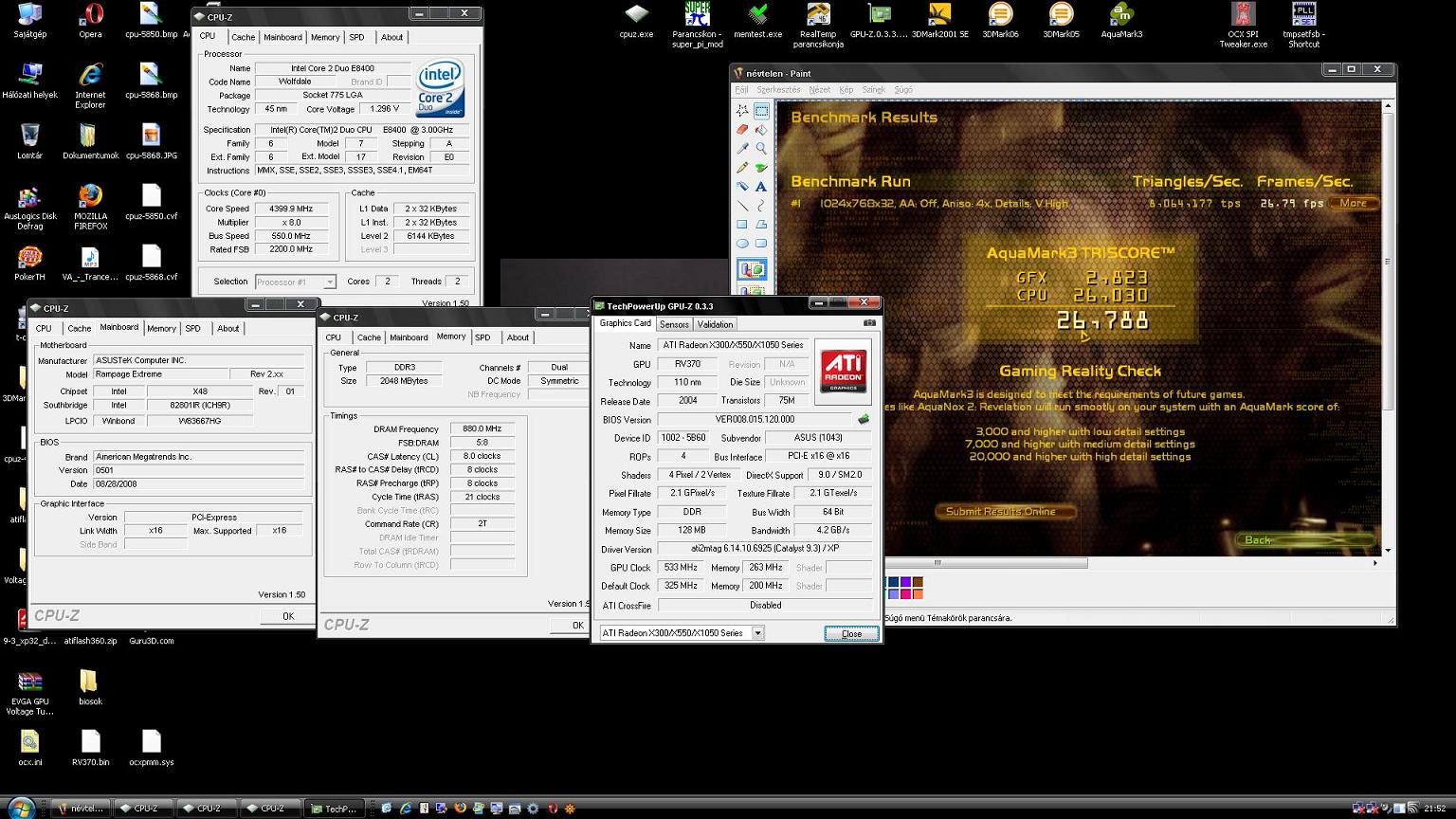Choose the Curve tool in Paint
Viewport: 1456px width, 819px height.
(761, 205)
